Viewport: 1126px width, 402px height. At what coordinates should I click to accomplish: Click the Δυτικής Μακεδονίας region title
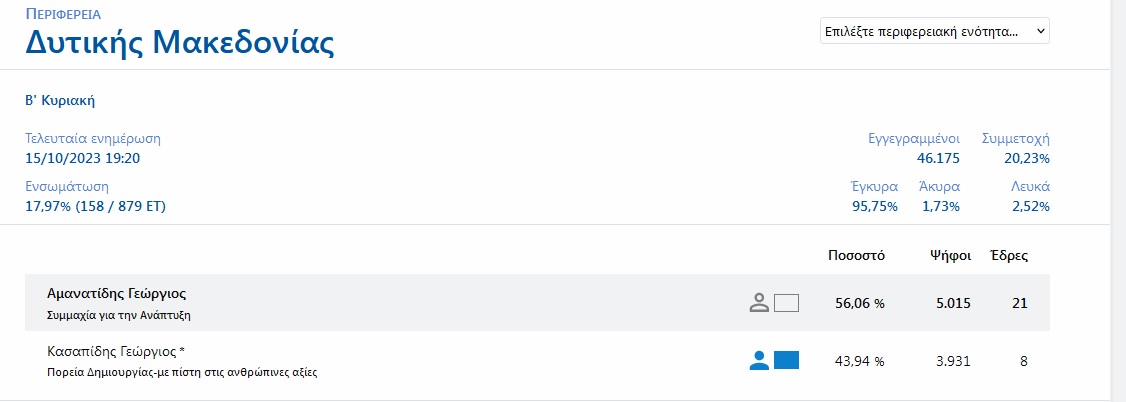(179, 42)
